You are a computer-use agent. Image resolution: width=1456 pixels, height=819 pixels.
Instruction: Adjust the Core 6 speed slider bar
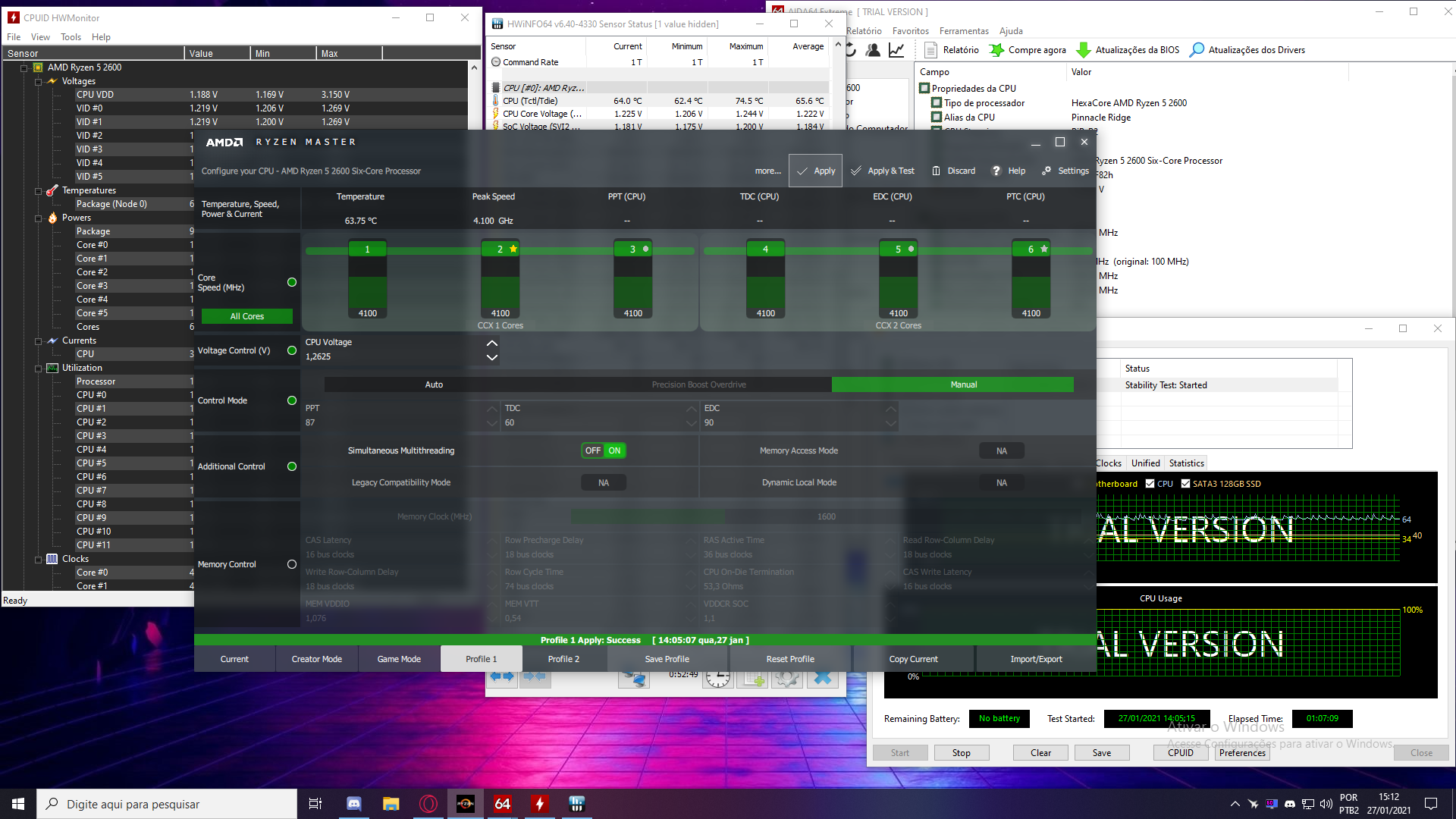(x=1031, y=279)
